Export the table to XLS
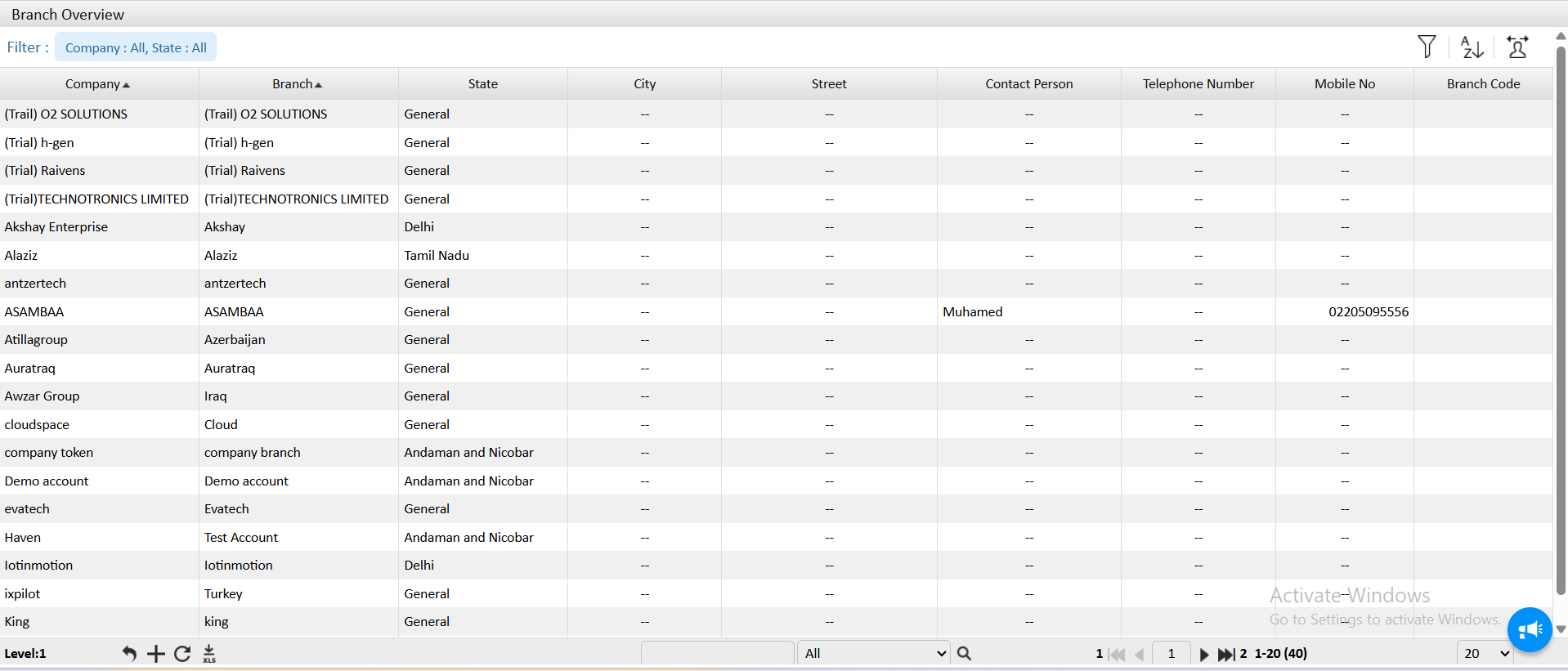This screenshot has height=671, width=1568. coord(209,653)
